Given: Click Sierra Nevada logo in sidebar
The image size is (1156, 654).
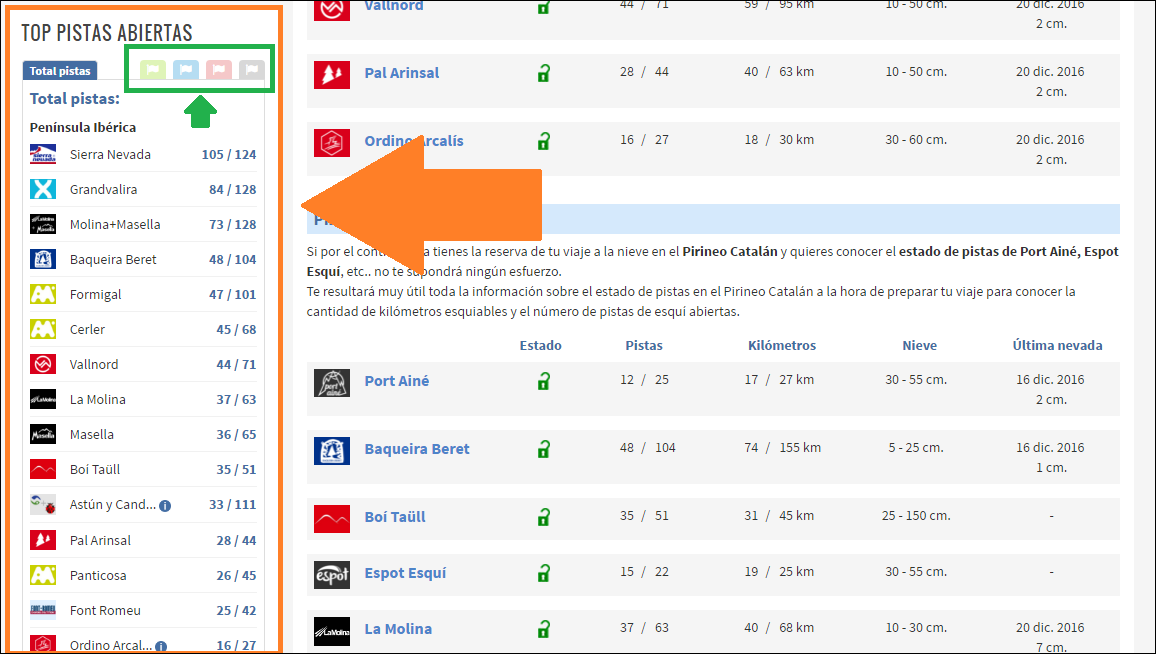Looking at the screenshot, I should click(43, 154).
